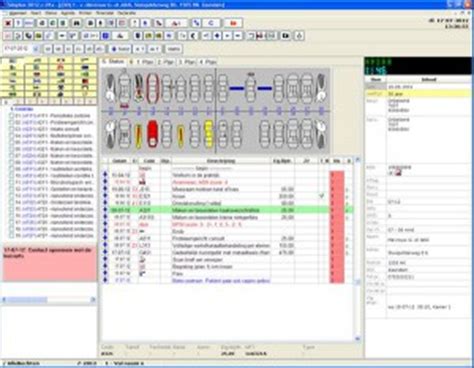Screen dimensions: 474x368
Task: Click the red icon ending the first toolbar row
Action: pyautogui.click(x=233, y=23)
